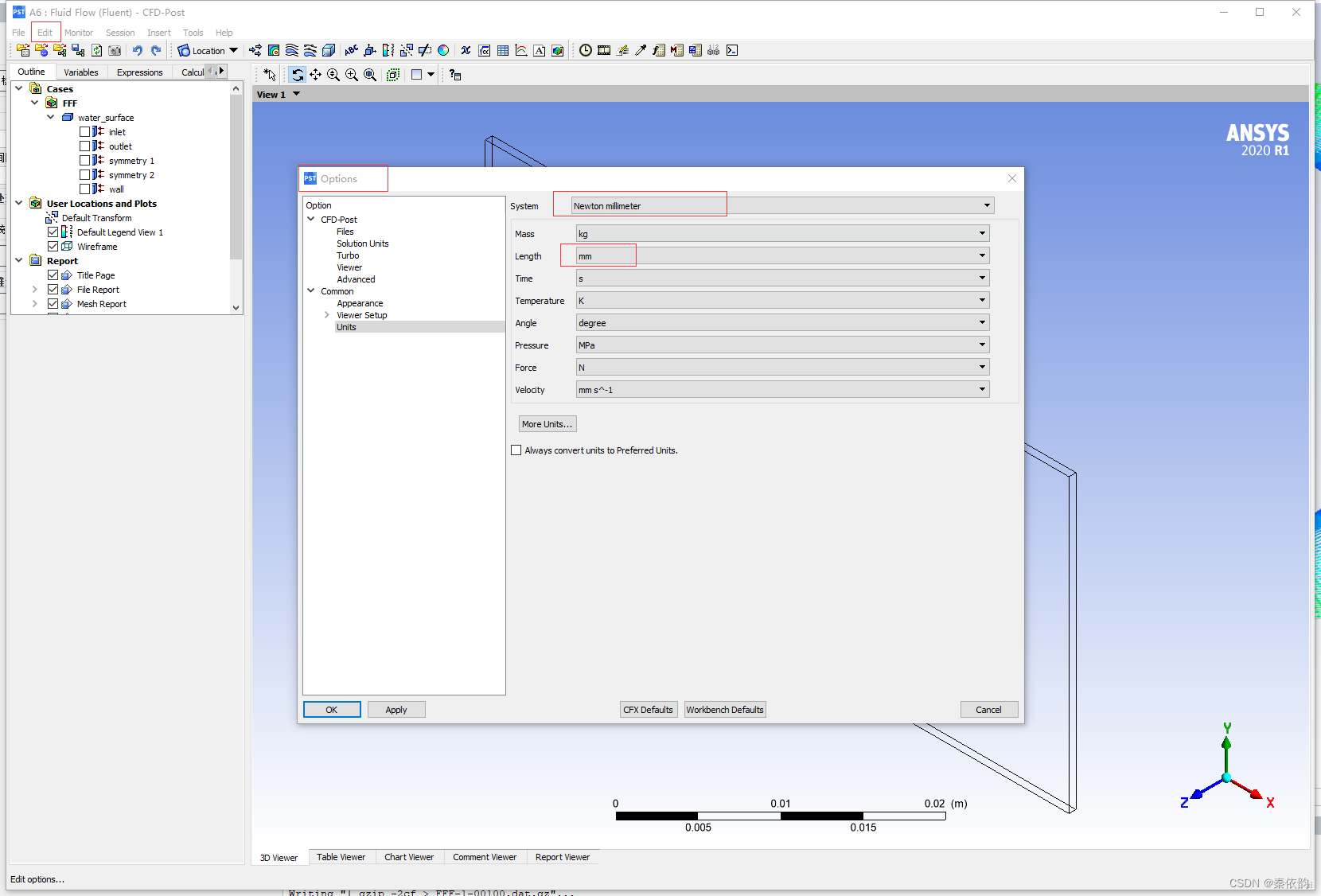This screenshot has width=1321, height=896.
Task: Open the Insert menu
Action: pos(159,33)
